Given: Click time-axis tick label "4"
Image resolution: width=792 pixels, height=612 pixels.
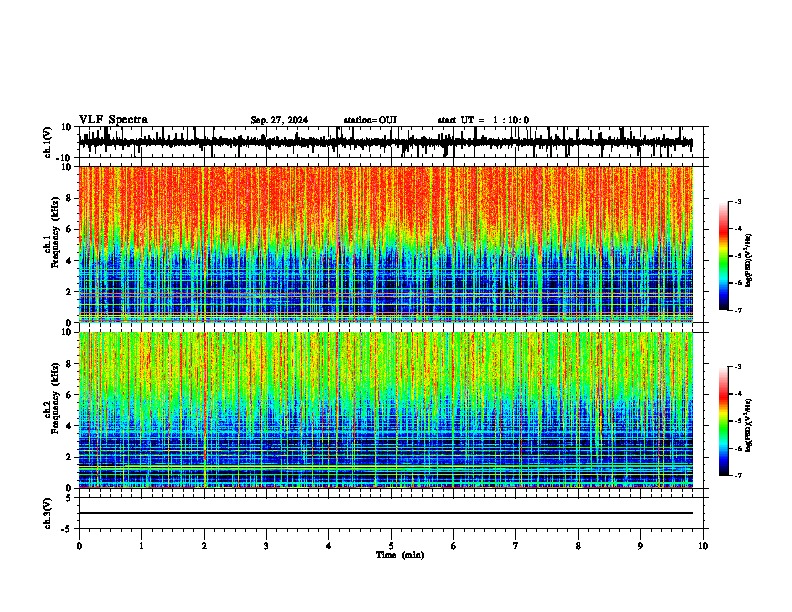Looking at the screenshot, I should pyautogui.click(x=329, y=546).
